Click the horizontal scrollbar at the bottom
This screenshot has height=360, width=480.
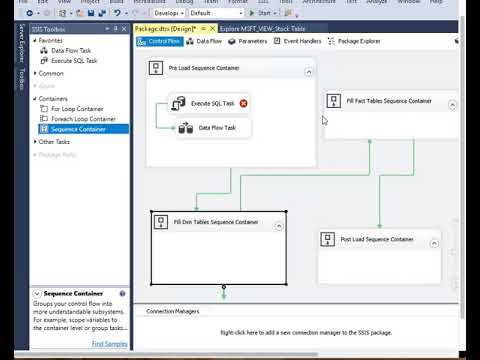(167, 354)
